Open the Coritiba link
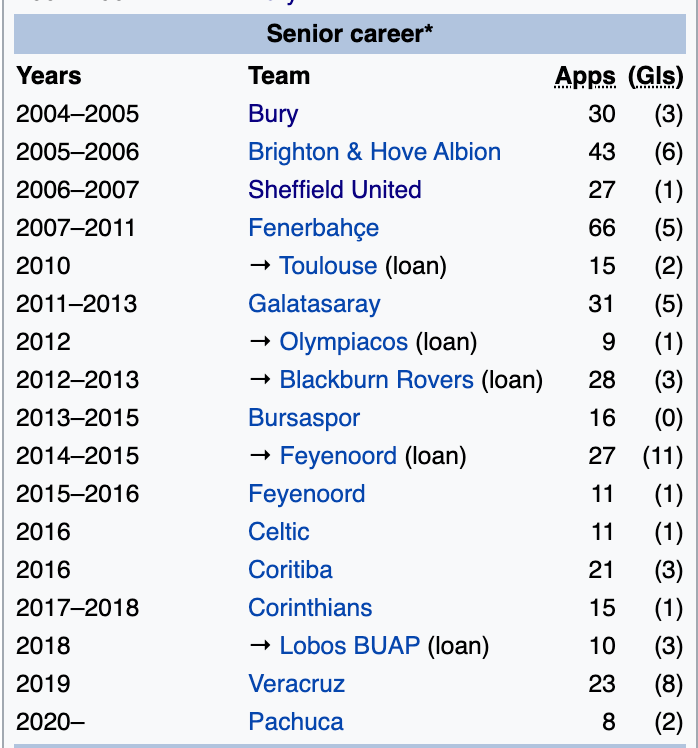This screenshot has width=698, height=748. click(x=290, y=570)
